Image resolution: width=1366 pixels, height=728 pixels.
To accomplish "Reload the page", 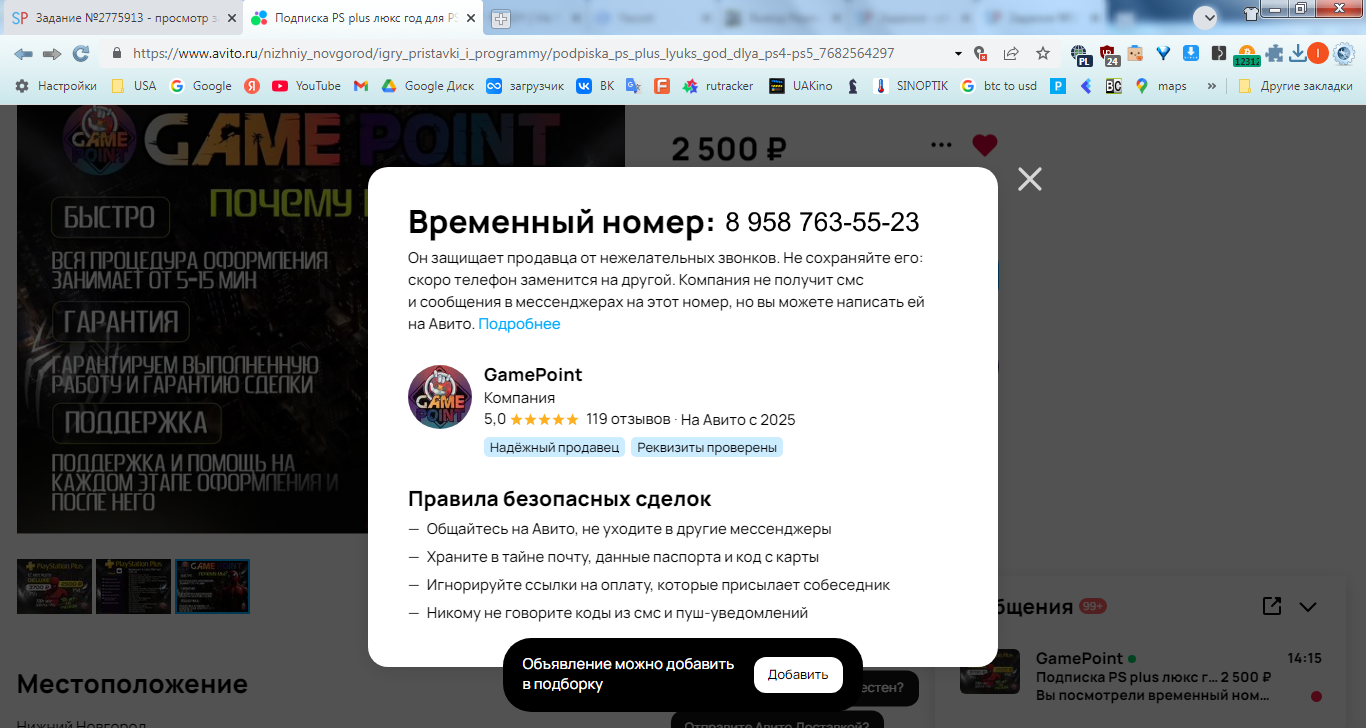I will [81, 53].
